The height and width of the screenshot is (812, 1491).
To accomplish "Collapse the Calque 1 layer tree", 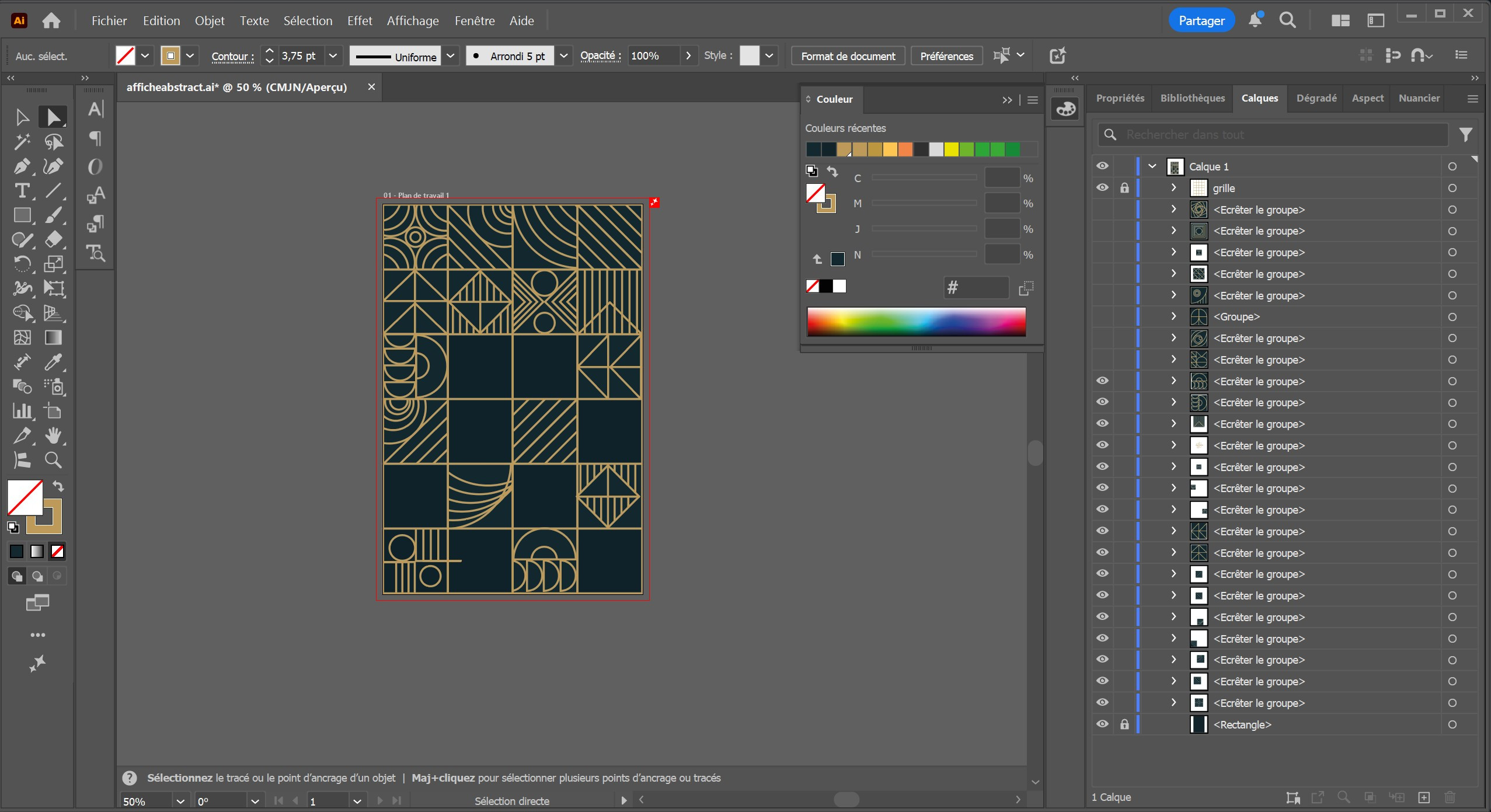I will (x=1152, y=166).
